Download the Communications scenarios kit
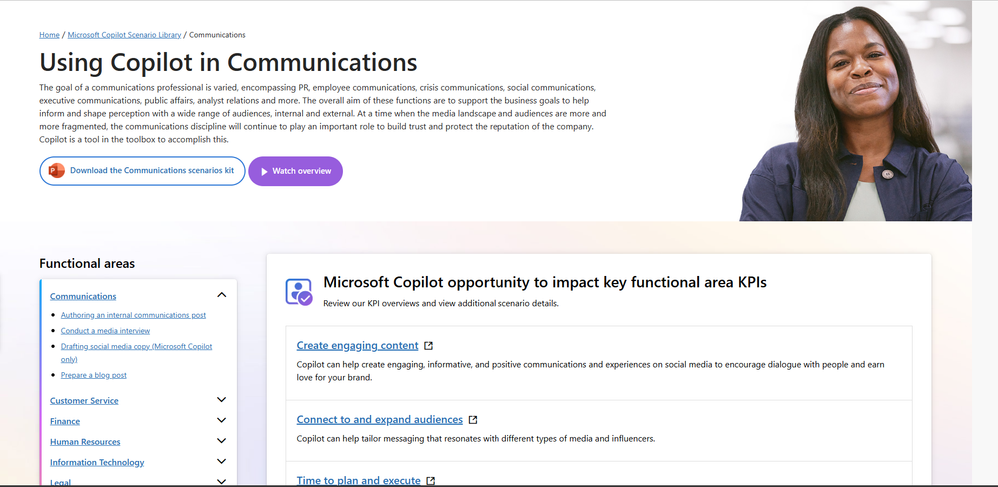The height and width of the screenshot is (487, 998). click(142, 171)
